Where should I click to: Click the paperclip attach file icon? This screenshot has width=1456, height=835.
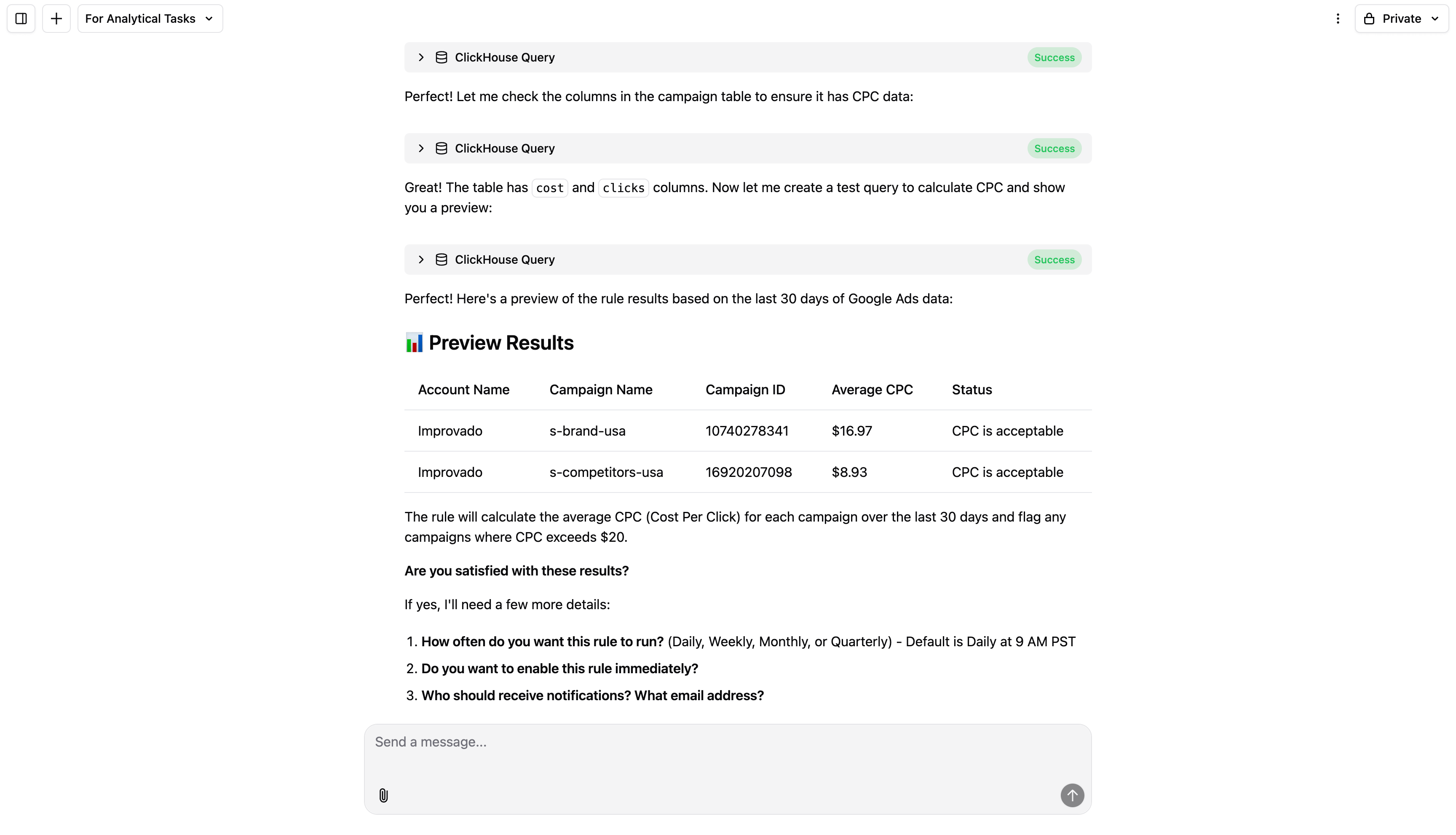point(384,795)
